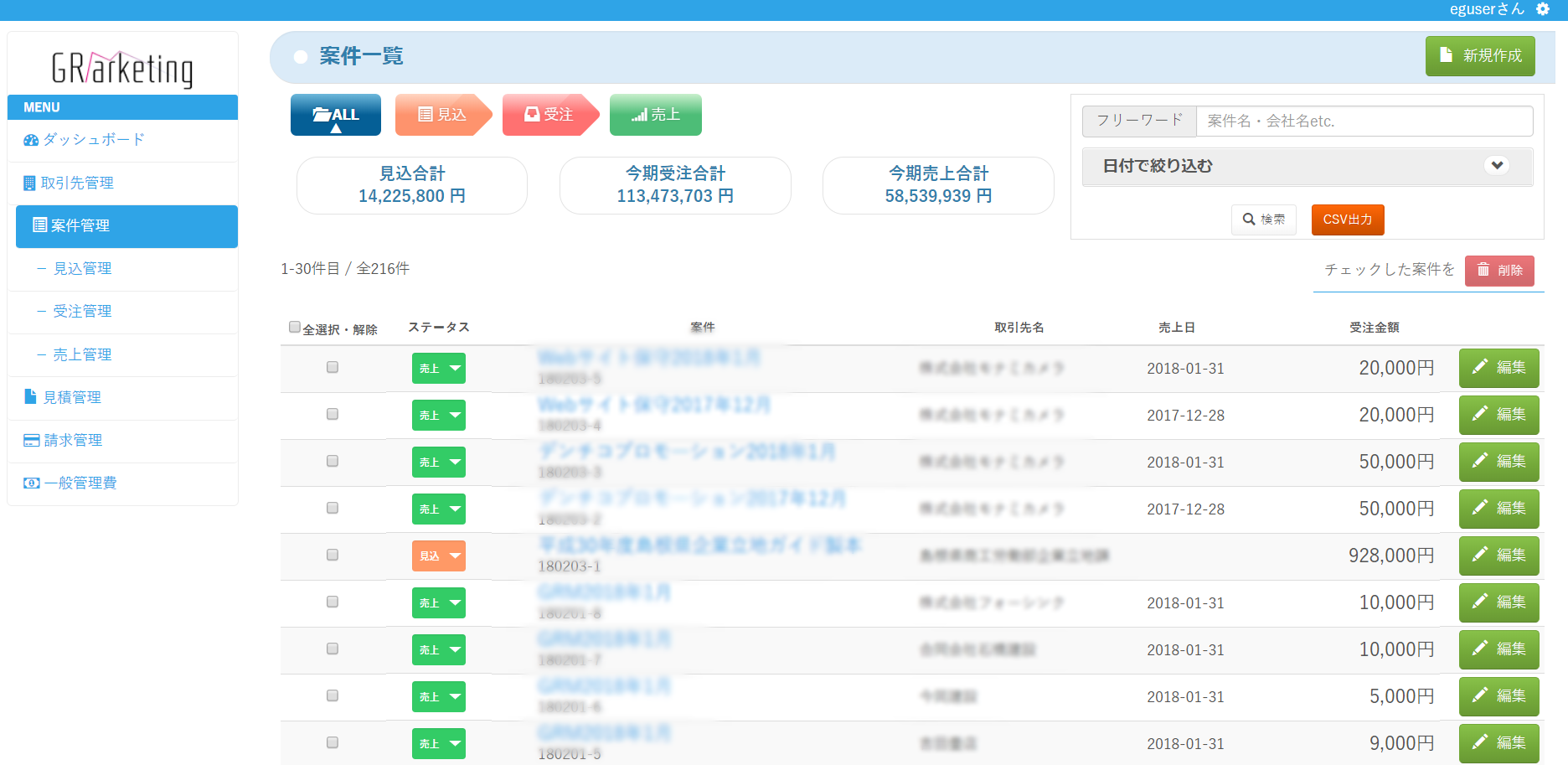This screenshot has height=765, width=1568.
Task: Expand the 日付で絞り込む panel
Action: (x=1308, y=166)
